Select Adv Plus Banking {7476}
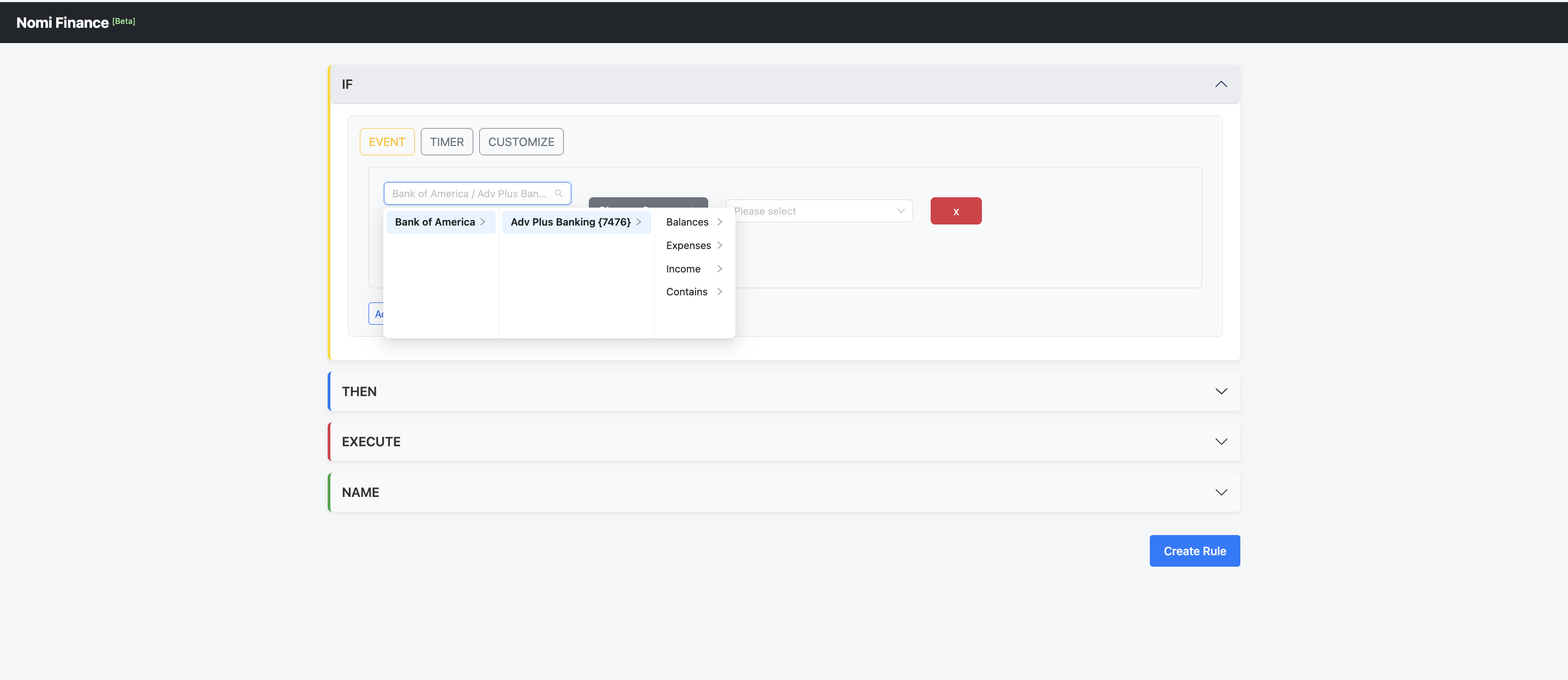Image resolution: width=1568 pixels, height=680 pixels. [x=576, y=222]
